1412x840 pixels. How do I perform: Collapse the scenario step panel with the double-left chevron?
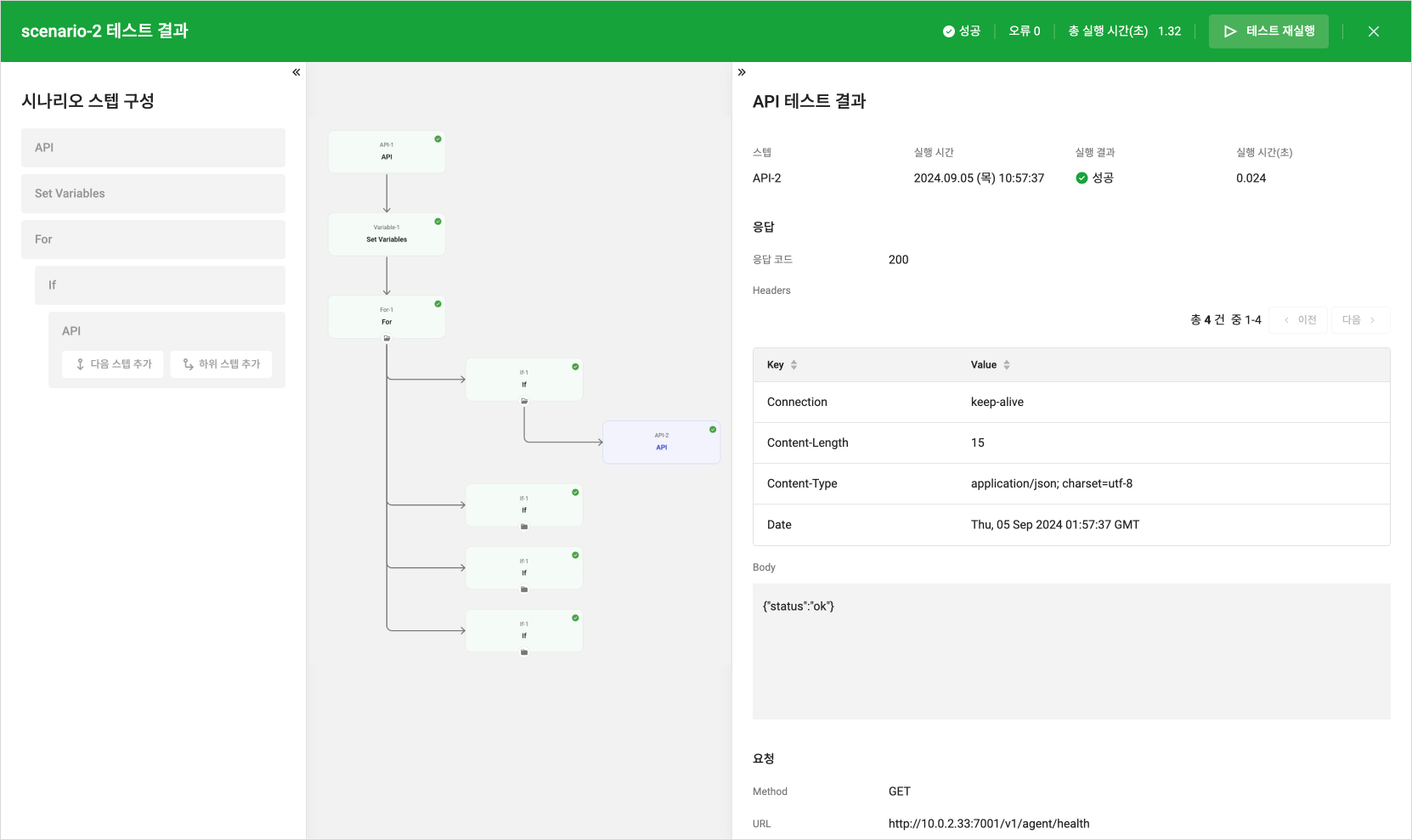[x=297, y=72]
